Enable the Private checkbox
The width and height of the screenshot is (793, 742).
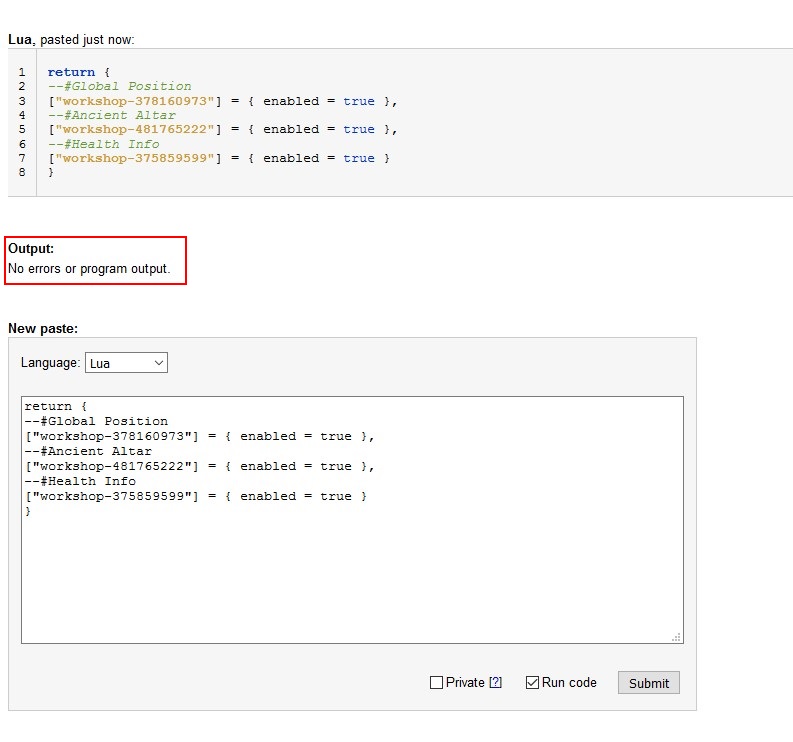[x=436, y=683]
